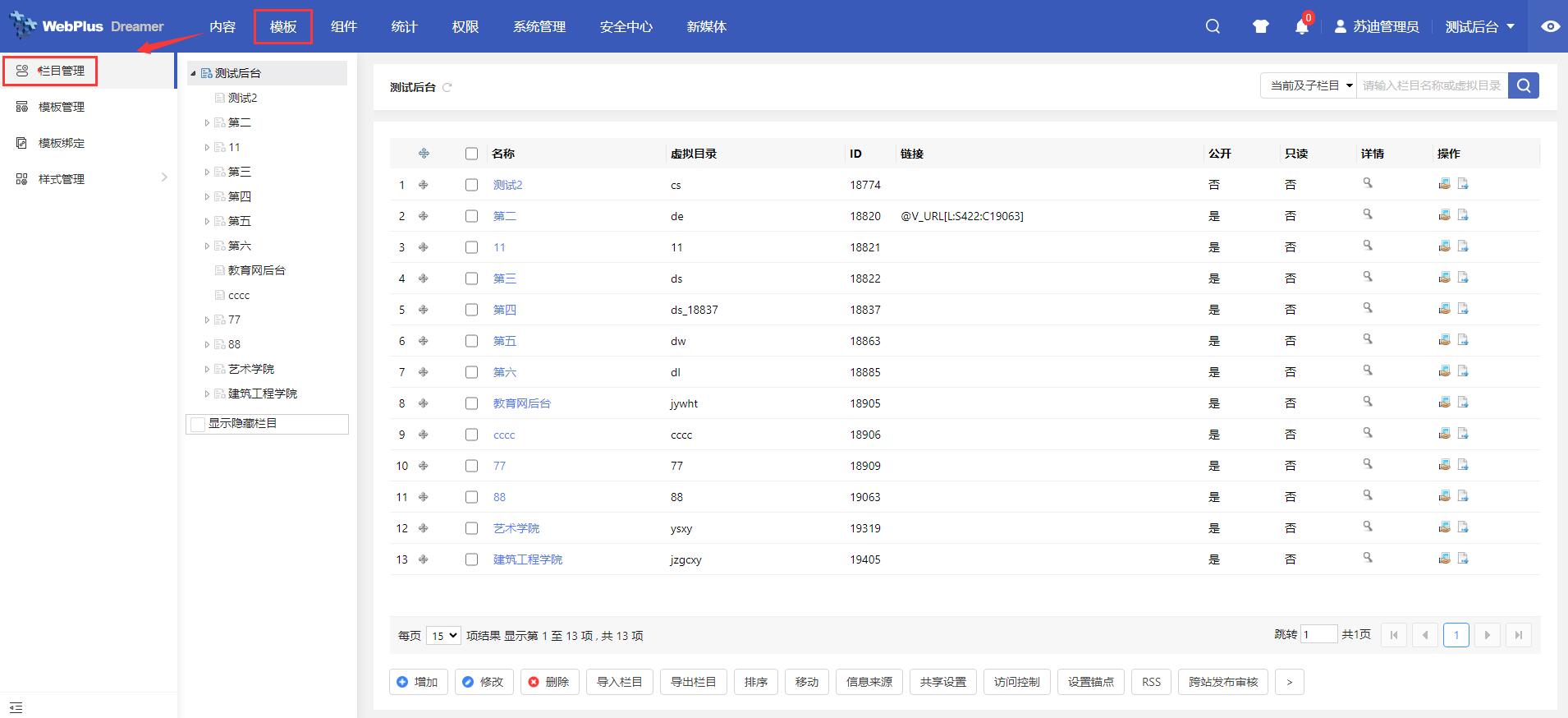The width and height of the screenshot is (1568, 718).
Task: Check the select-all checkbox in header
Action: coord(471,154)
